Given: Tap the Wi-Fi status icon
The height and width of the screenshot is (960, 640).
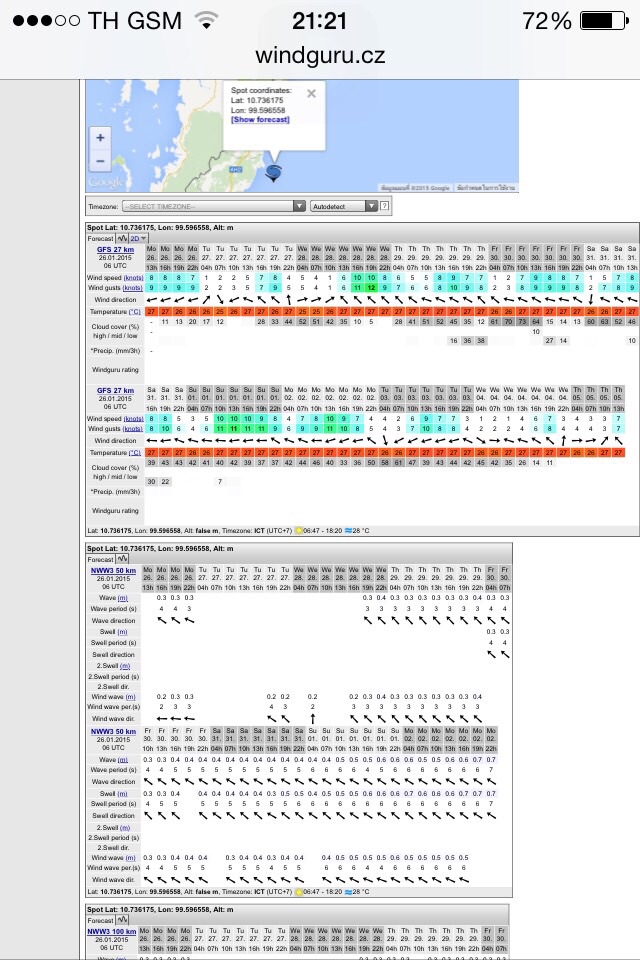Looking at the screenshot, I should (x=207, y=21).
